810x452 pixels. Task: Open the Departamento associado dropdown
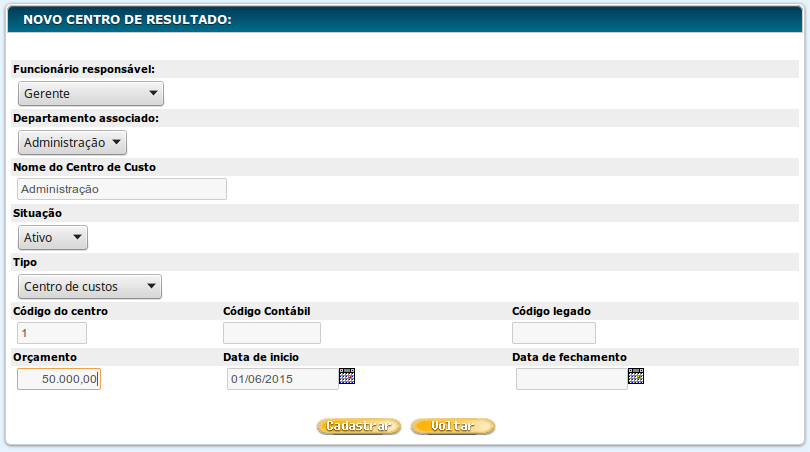click(73, 142)
